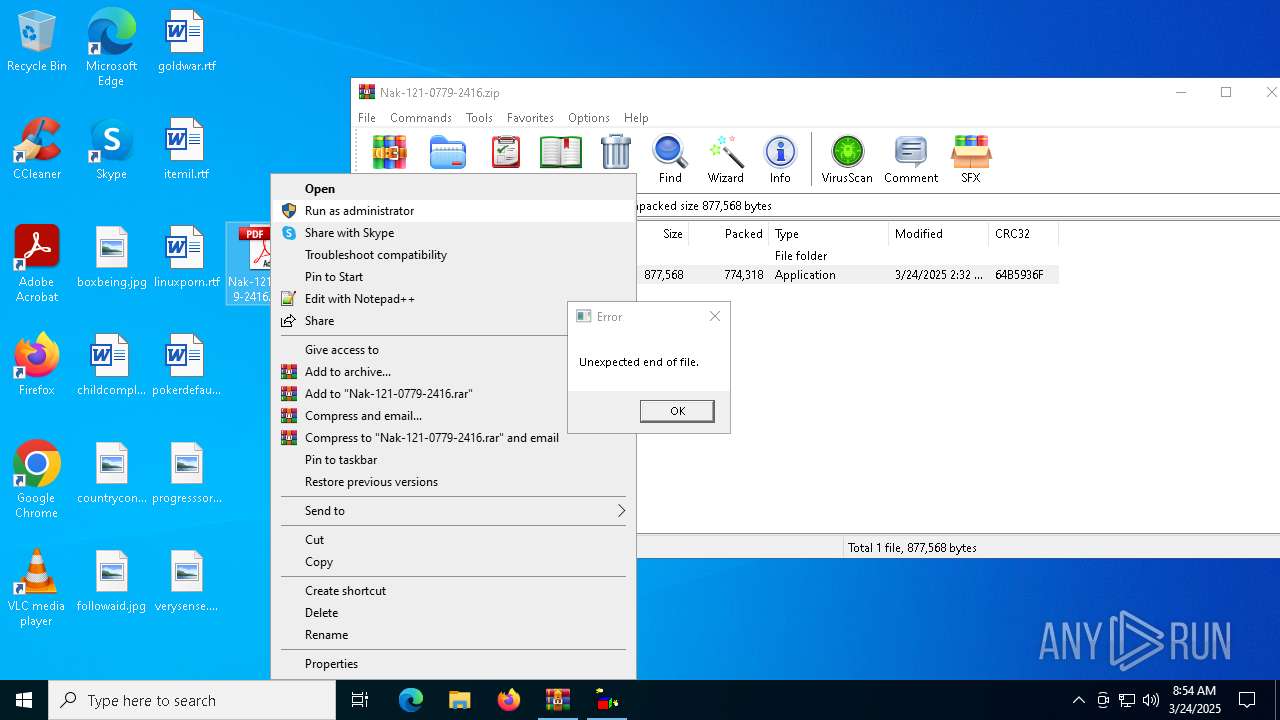Click the volume icon in system tray
The height and width of the screenshot is (720, 1280).
tap(1151, 700)
